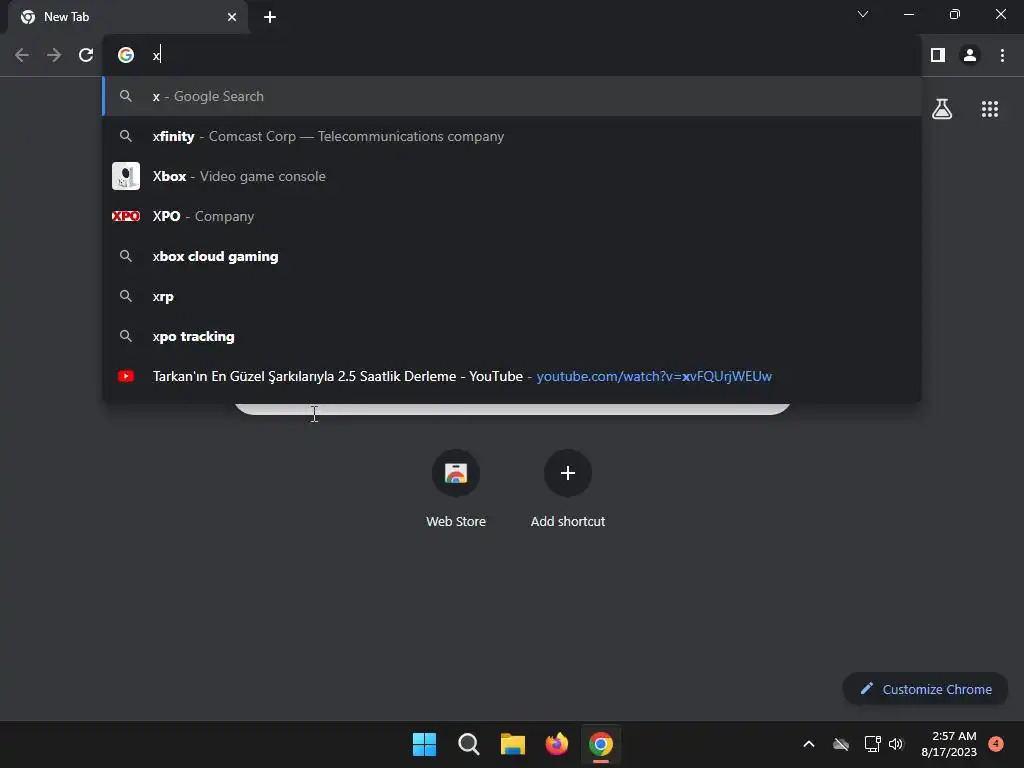Click the Chrome taskbar icon
The width and height of the screenshot is (1024, 768).
click(x=601, y=744)
